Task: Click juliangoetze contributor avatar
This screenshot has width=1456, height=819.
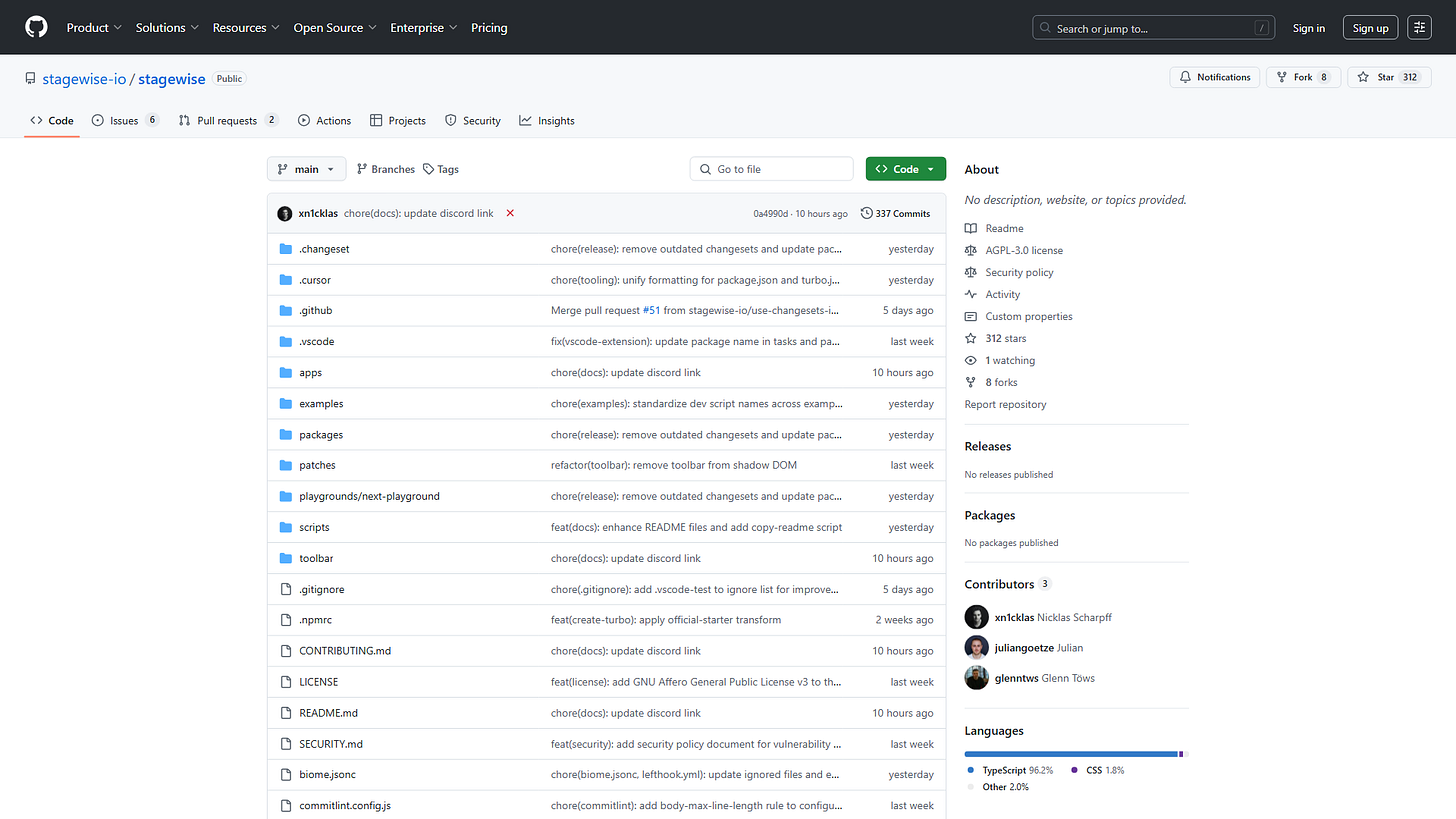Action: 977,647
